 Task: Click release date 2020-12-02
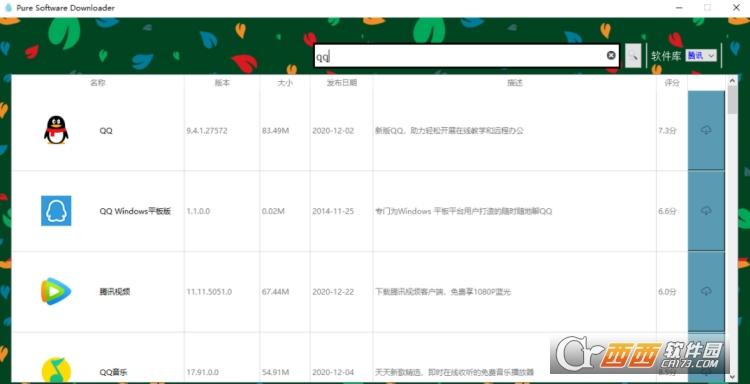pos(333,131)
